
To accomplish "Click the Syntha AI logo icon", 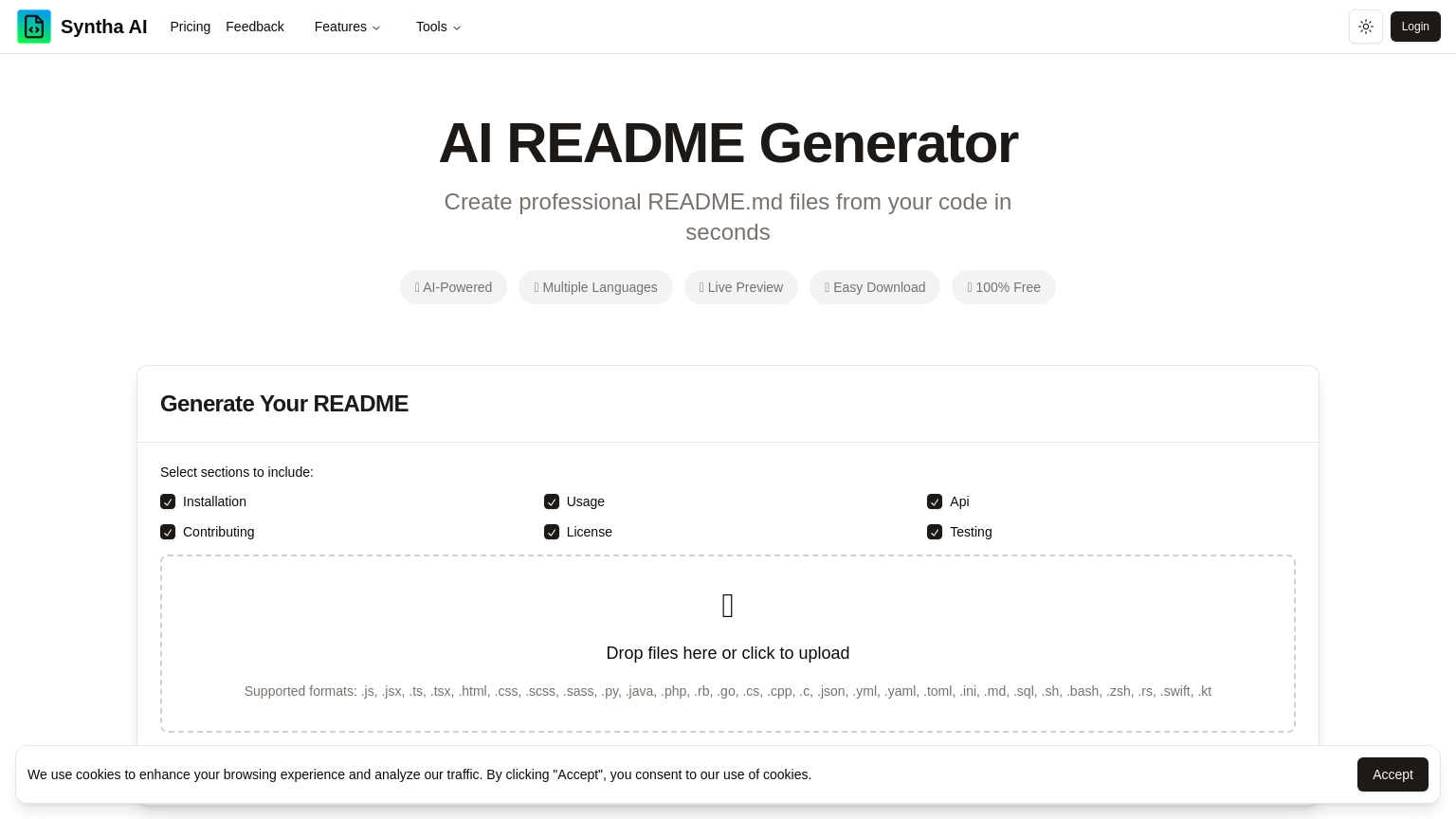I will (x=34, y=27).
